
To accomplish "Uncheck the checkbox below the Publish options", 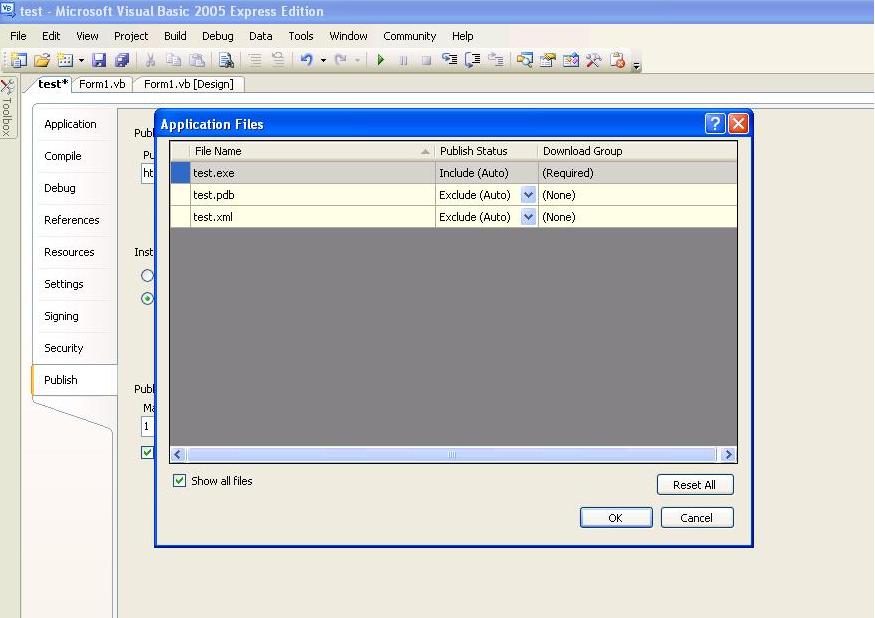I will [146, 452].
